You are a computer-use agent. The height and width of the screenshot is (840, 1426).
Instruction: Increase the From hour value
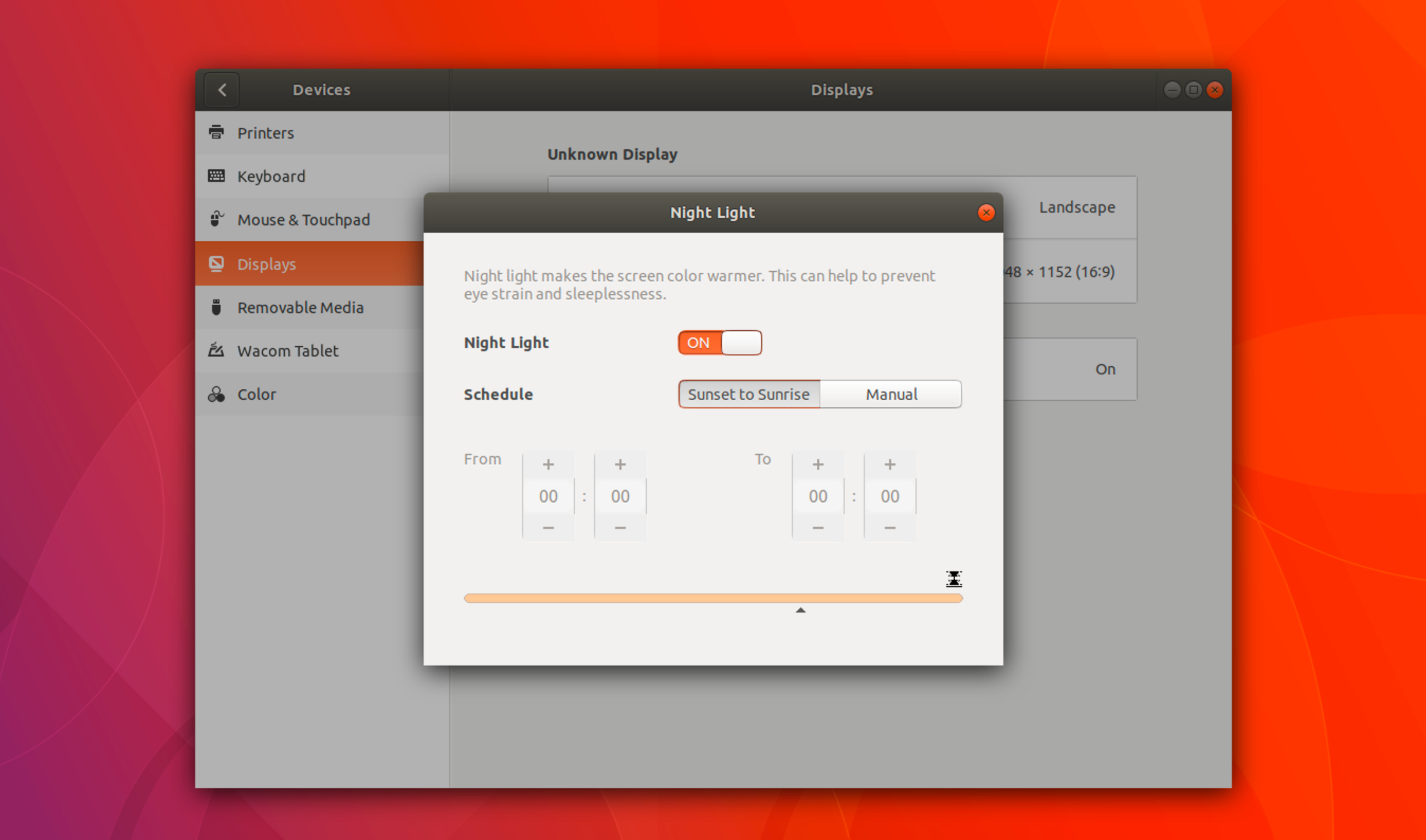(548, 465)
